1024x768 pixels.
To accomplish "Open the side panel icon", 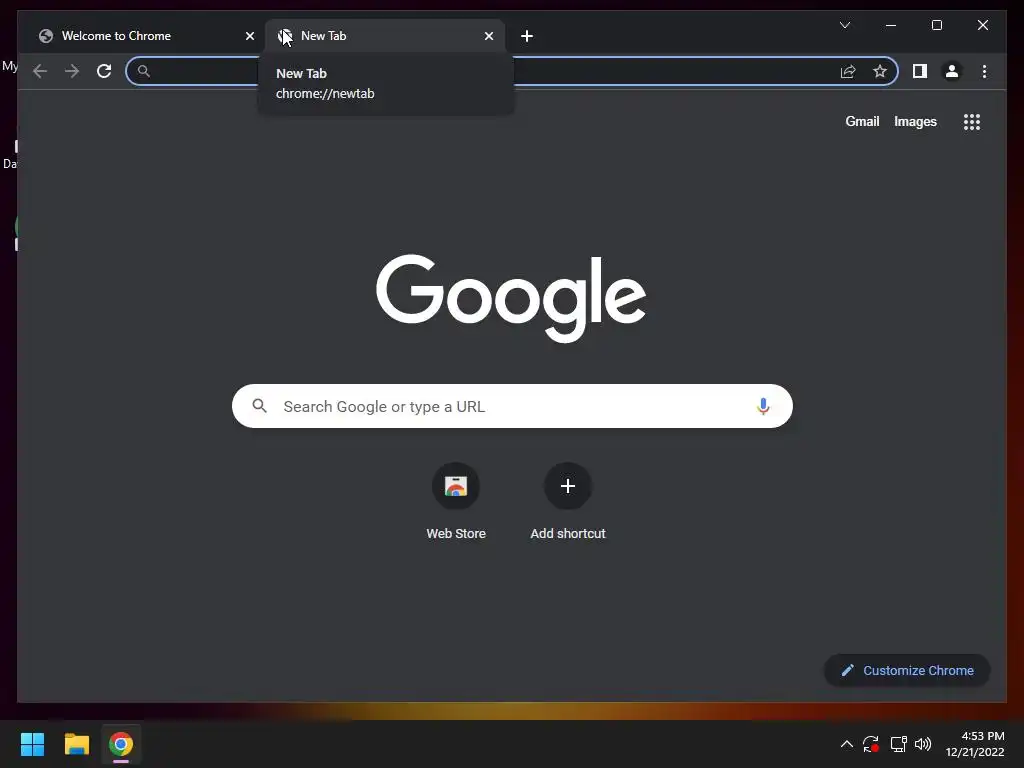I will tap(920, 71).
